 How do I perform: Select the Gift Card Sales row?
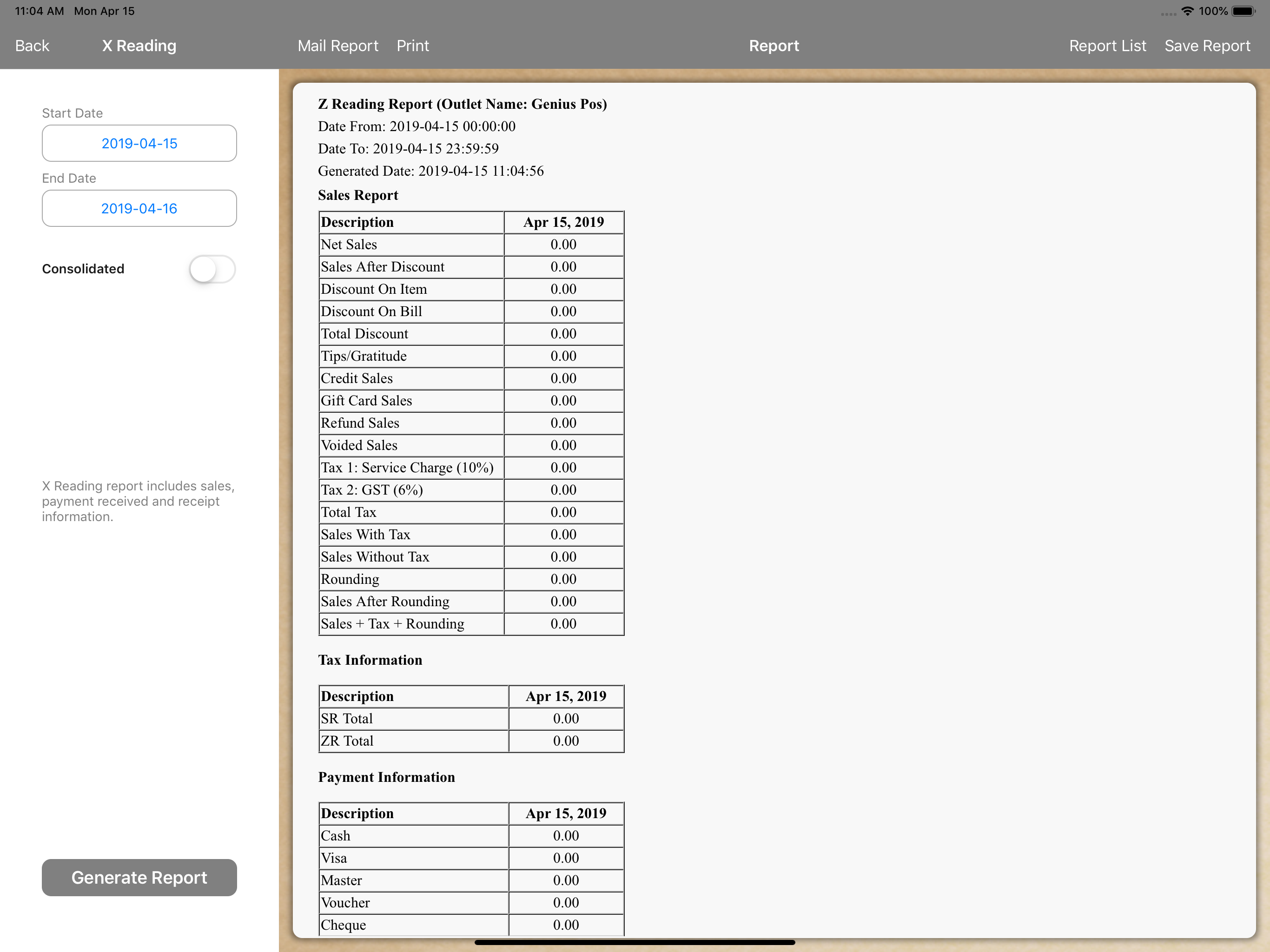point(471,401)
